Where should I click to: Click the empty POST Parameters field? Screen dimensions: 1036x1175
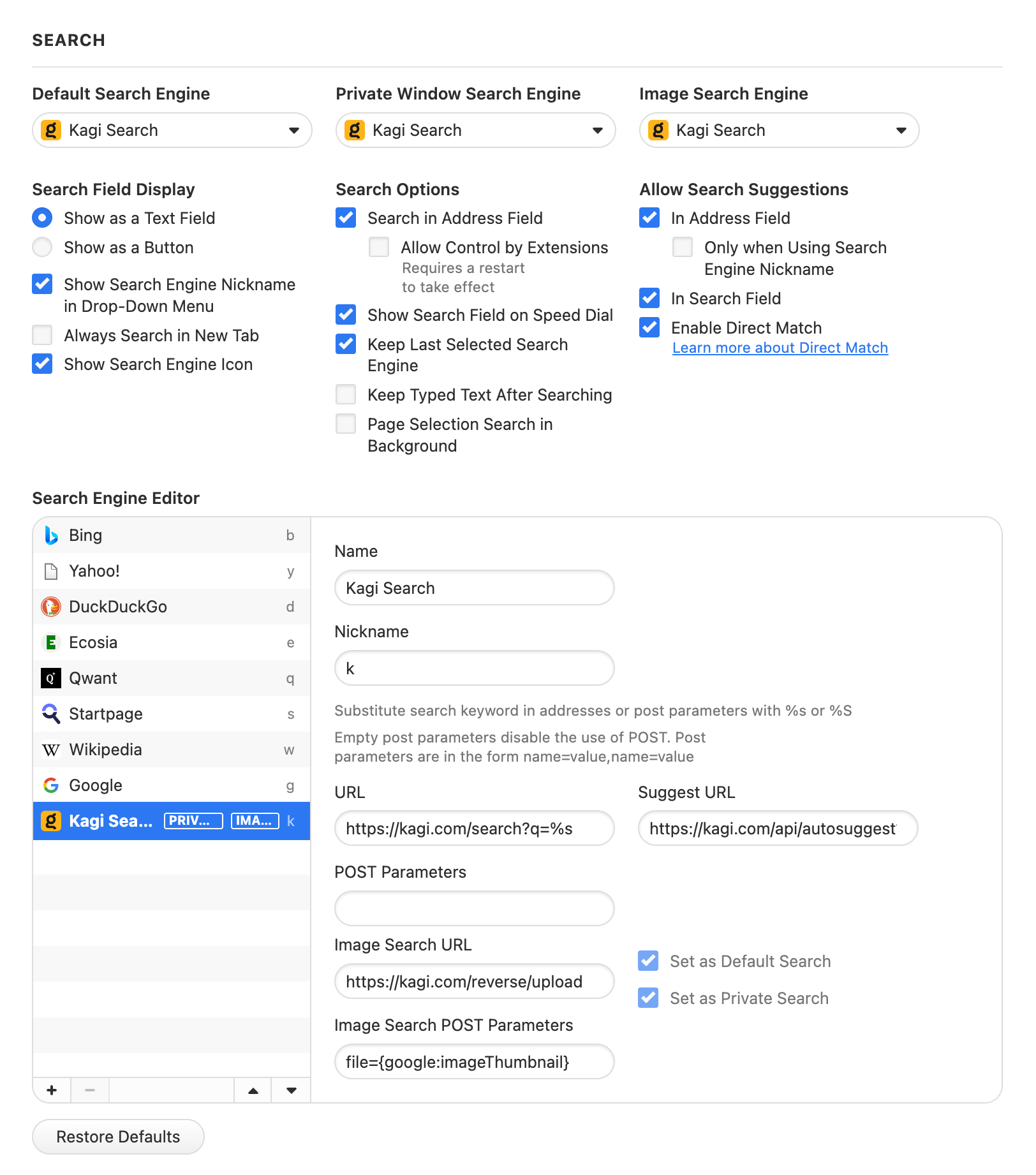475,908
